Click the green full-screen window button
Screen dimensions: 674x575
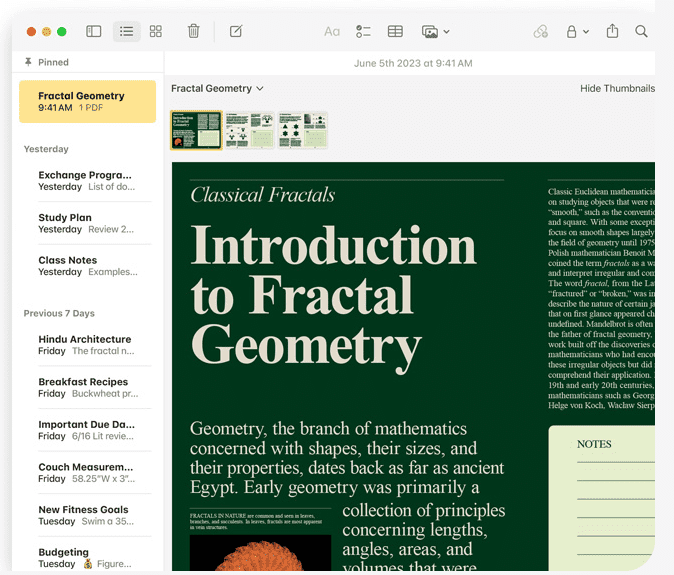(62, 31)
